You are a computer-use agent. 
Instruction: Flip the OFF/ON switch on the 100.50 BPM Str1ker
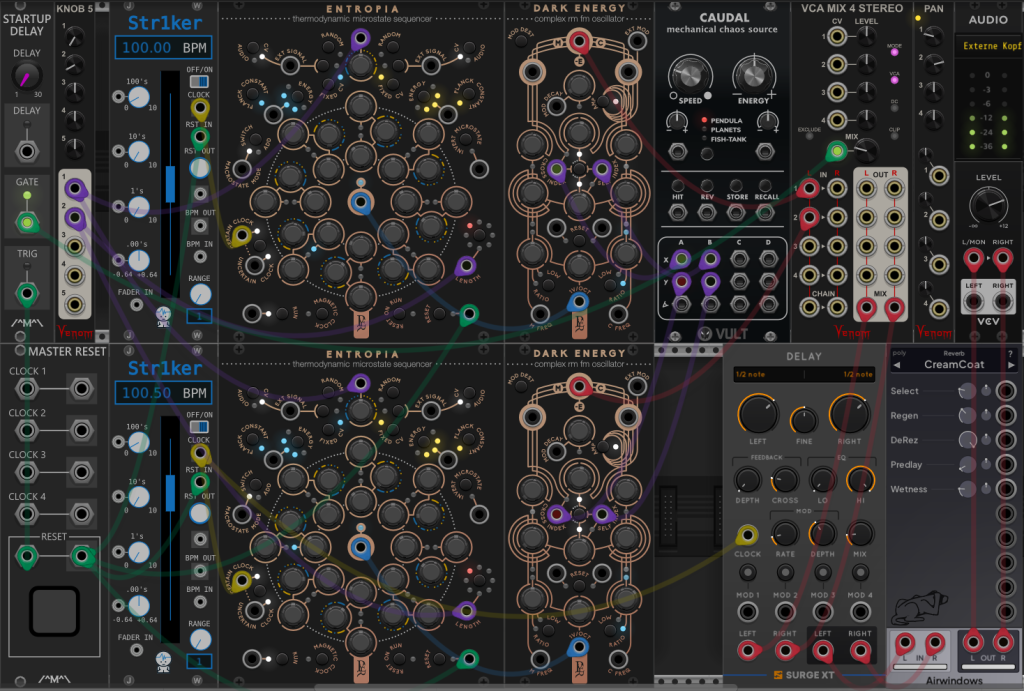click(199, 426)
